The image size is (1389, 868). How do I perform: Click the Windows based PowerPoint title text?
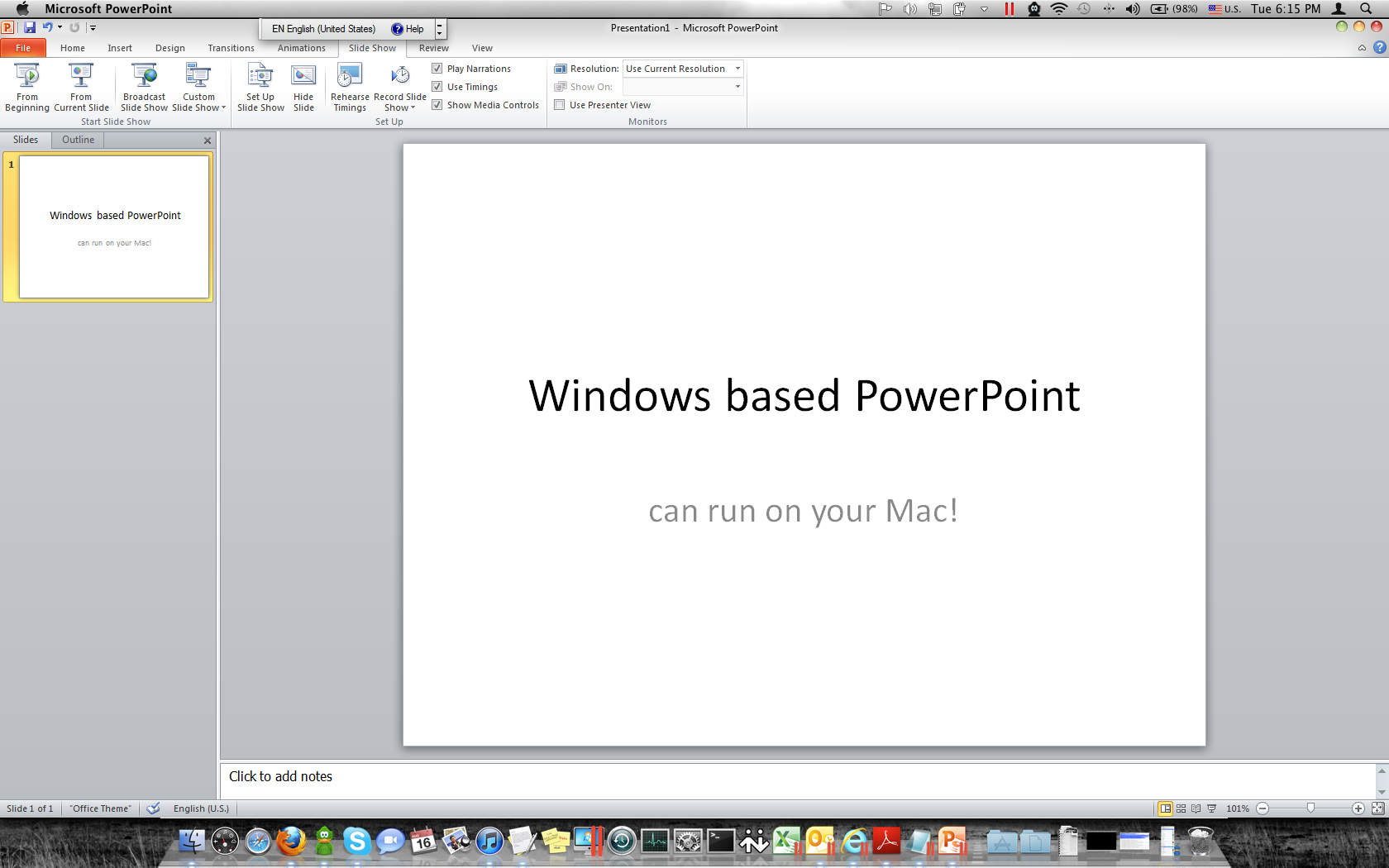coord(804,396)
